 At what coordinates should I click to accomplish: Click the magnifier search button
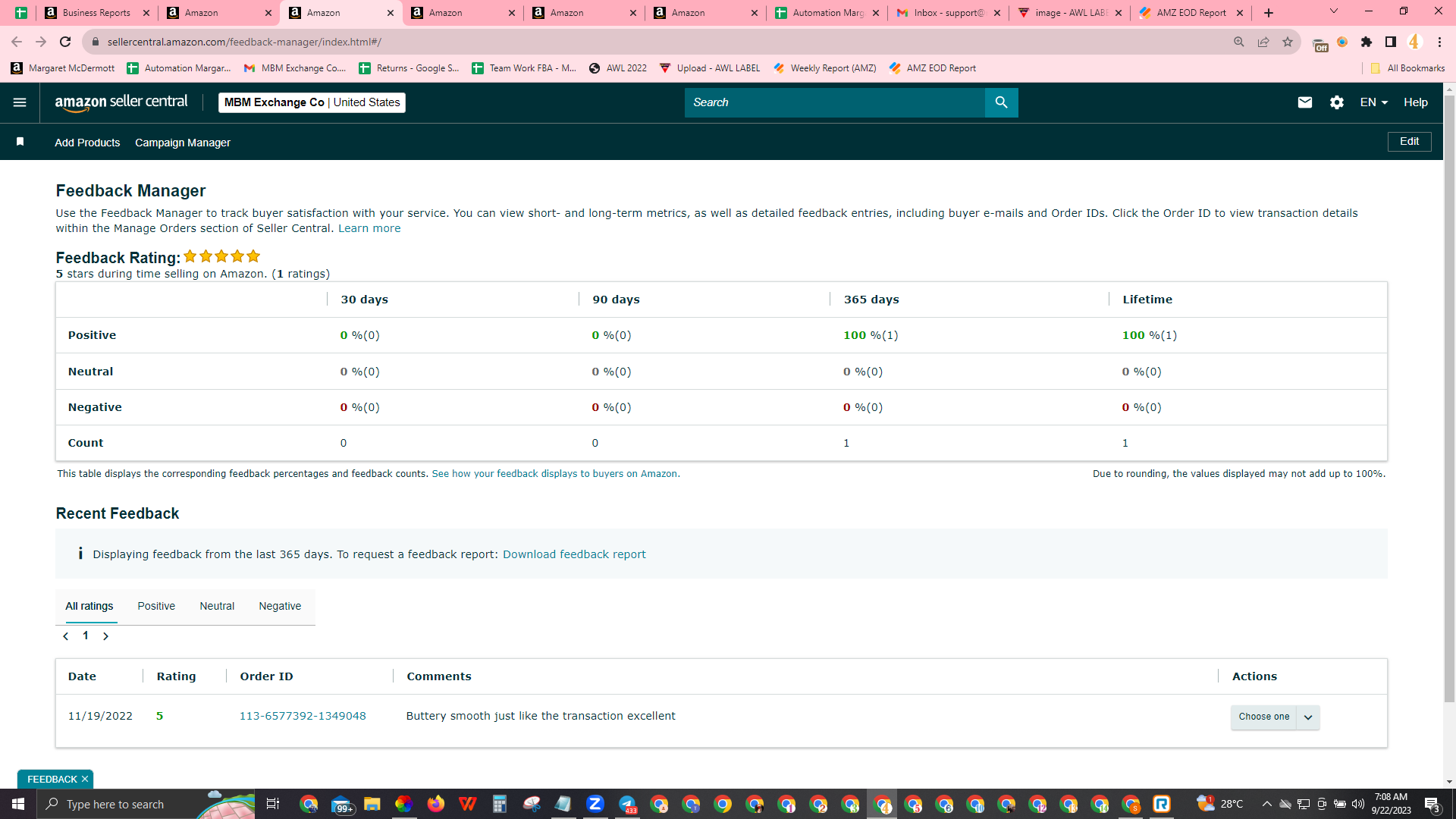(1001, 102)
